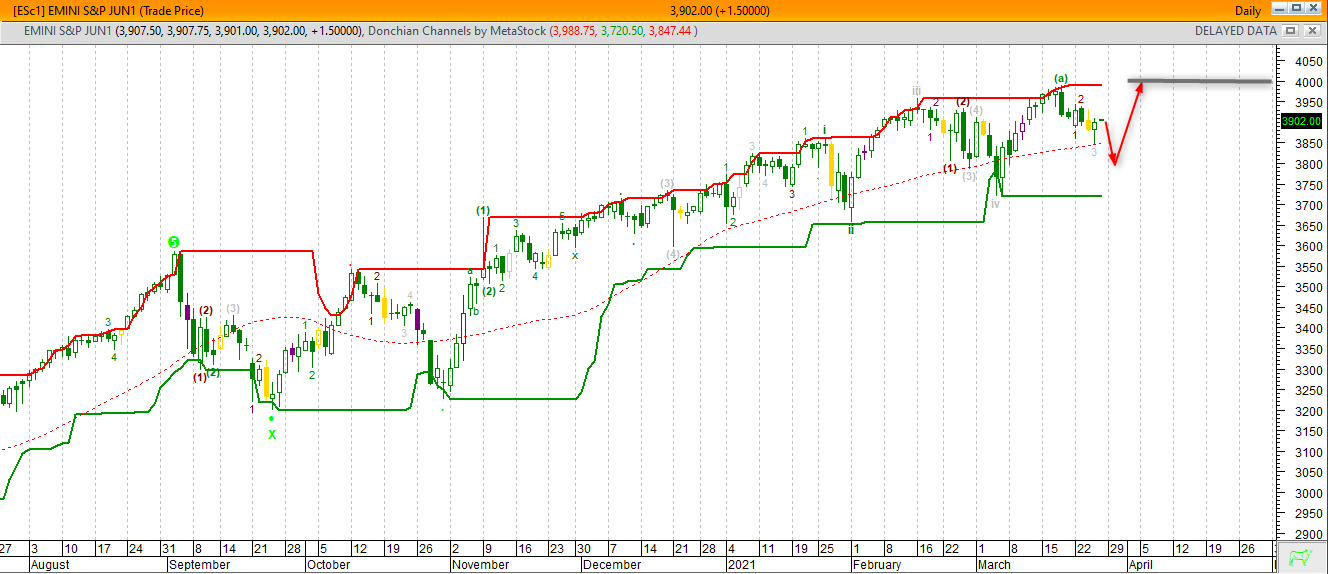Click the green 3,720.50 lower channel value
Viewport: 1328px width, 574px height.
tap(622, 31)
